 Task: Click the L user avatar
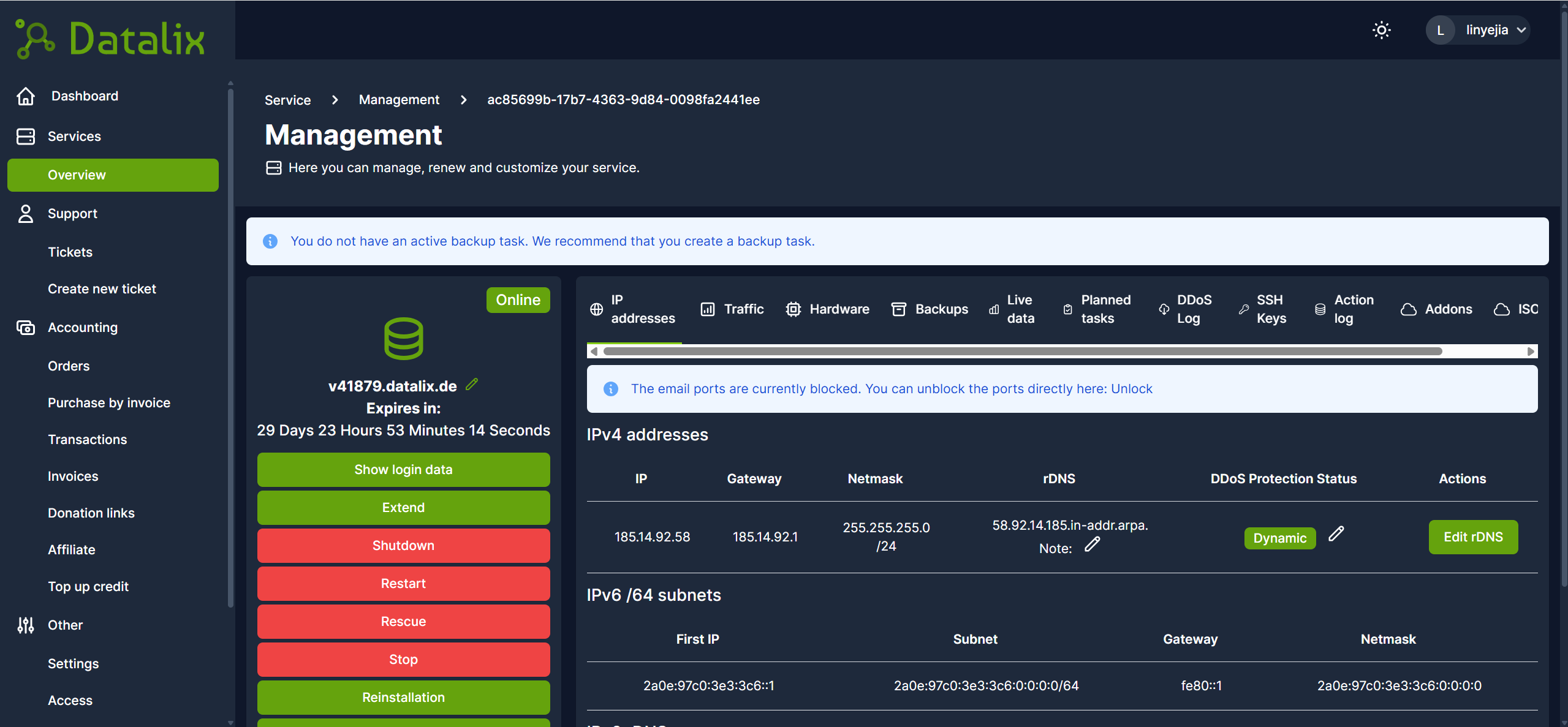[x=1440, y=30]
